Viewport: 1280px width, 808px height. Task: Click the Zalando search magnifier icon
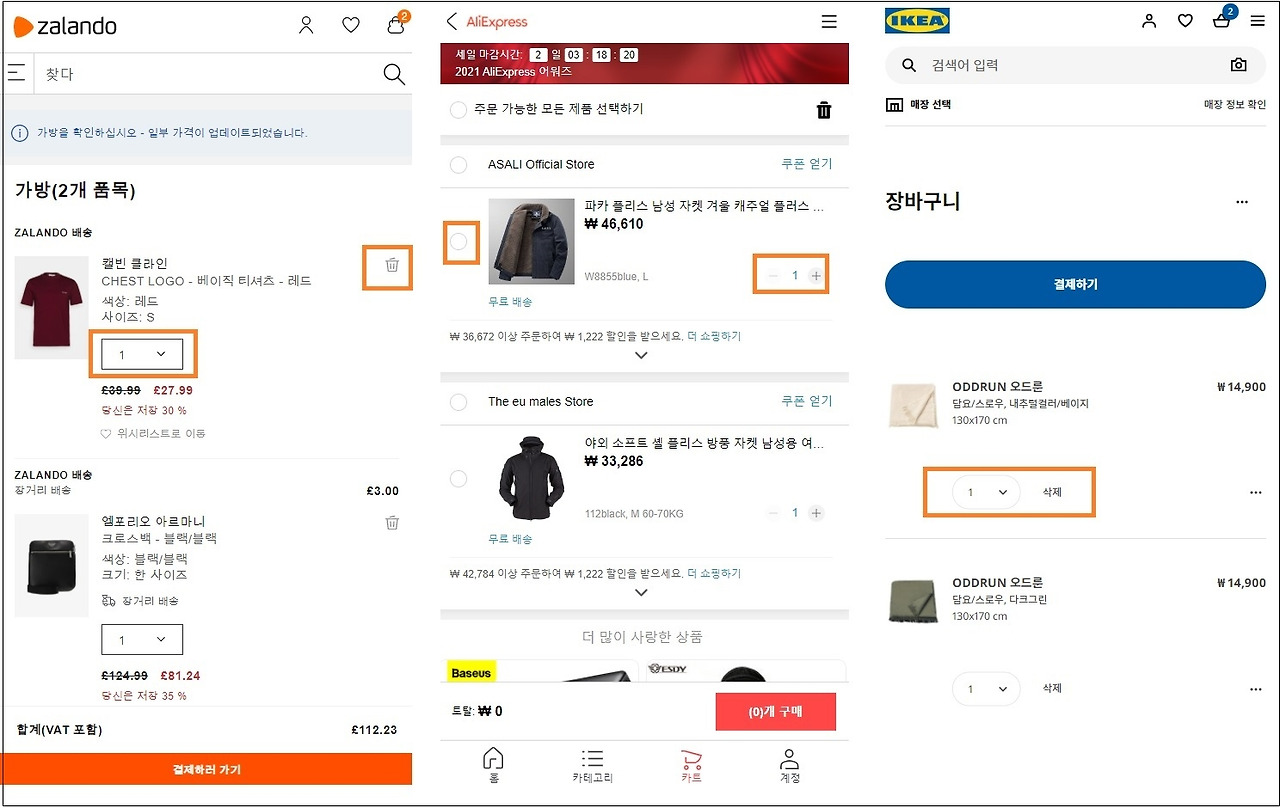coord(393,73)
